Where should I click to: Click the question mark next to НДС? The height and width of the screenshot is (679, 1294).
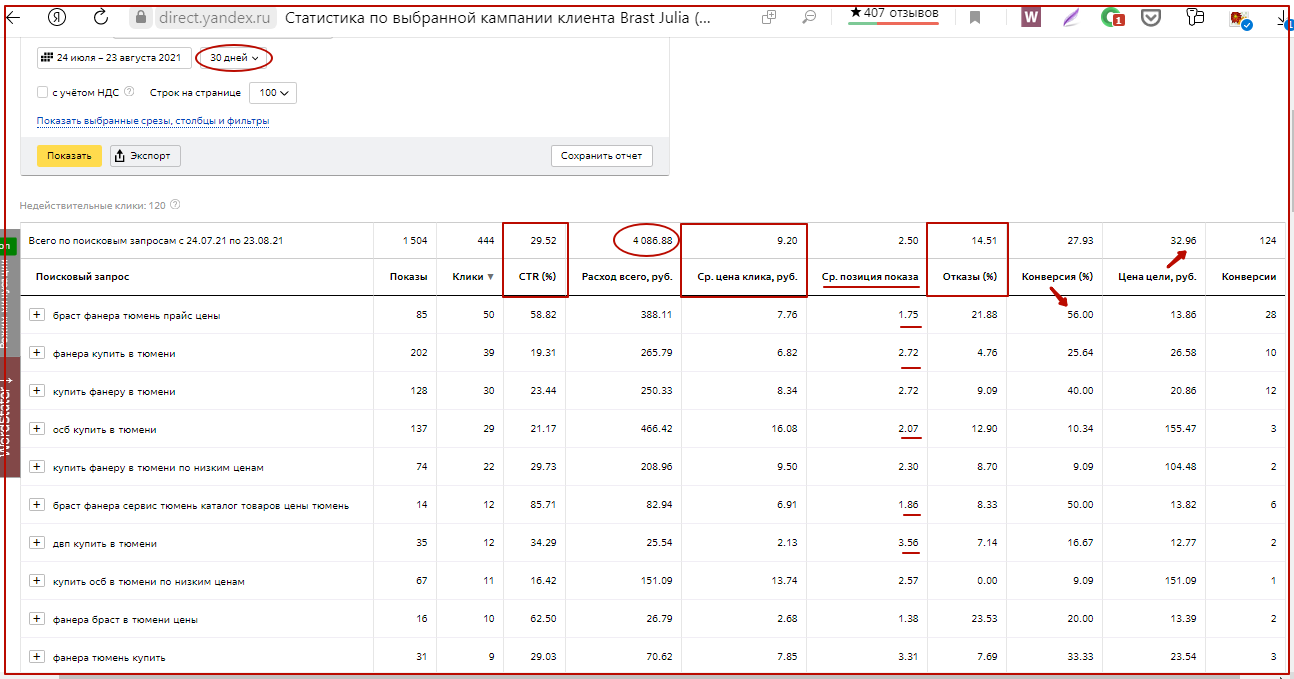point(129,92)
